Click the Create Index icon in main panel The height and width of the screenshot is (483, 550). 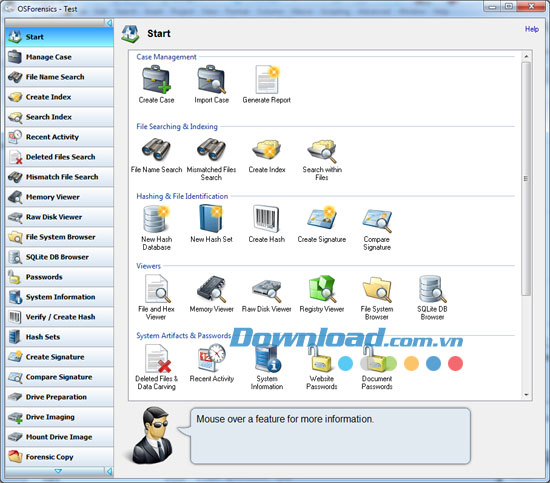click(x=267, y=150)
